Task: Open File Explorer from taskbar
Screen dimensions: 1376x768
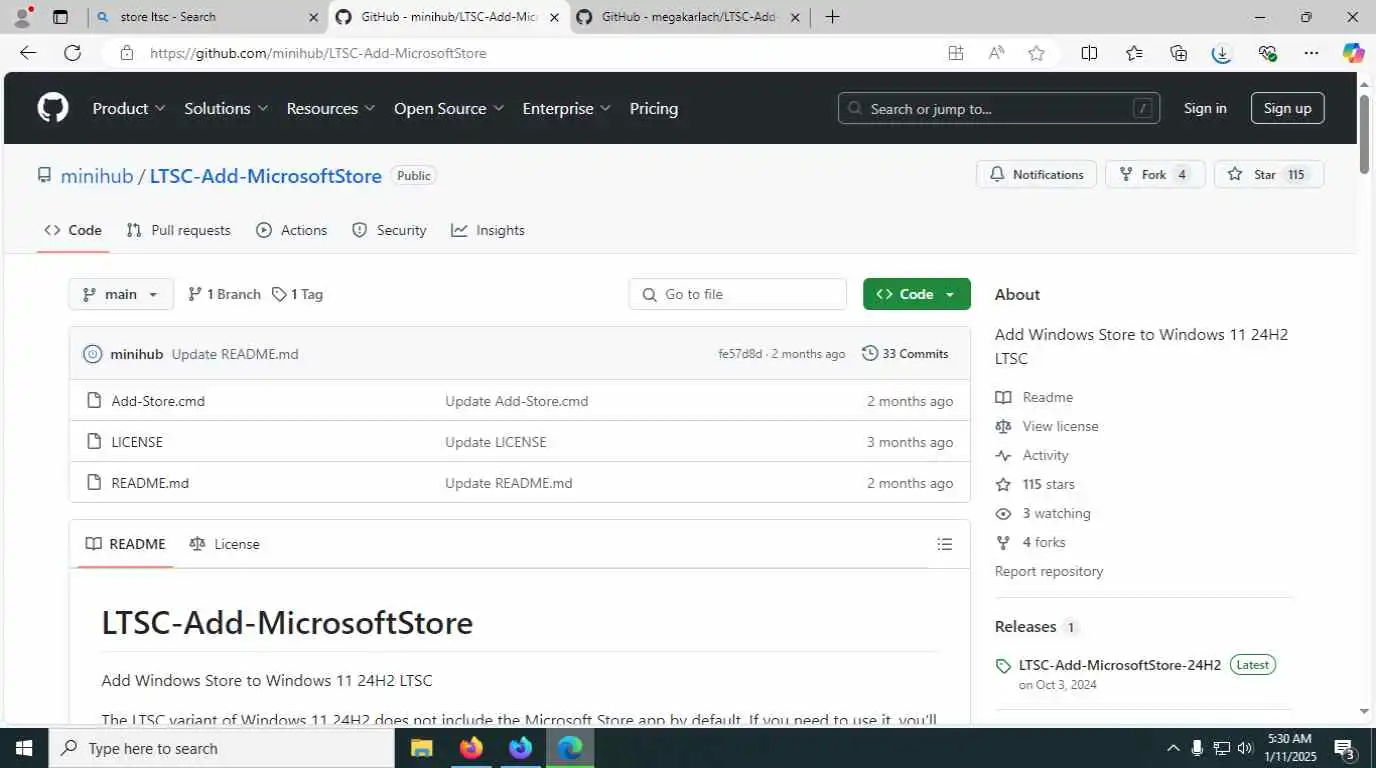Action: coord(421,748)
